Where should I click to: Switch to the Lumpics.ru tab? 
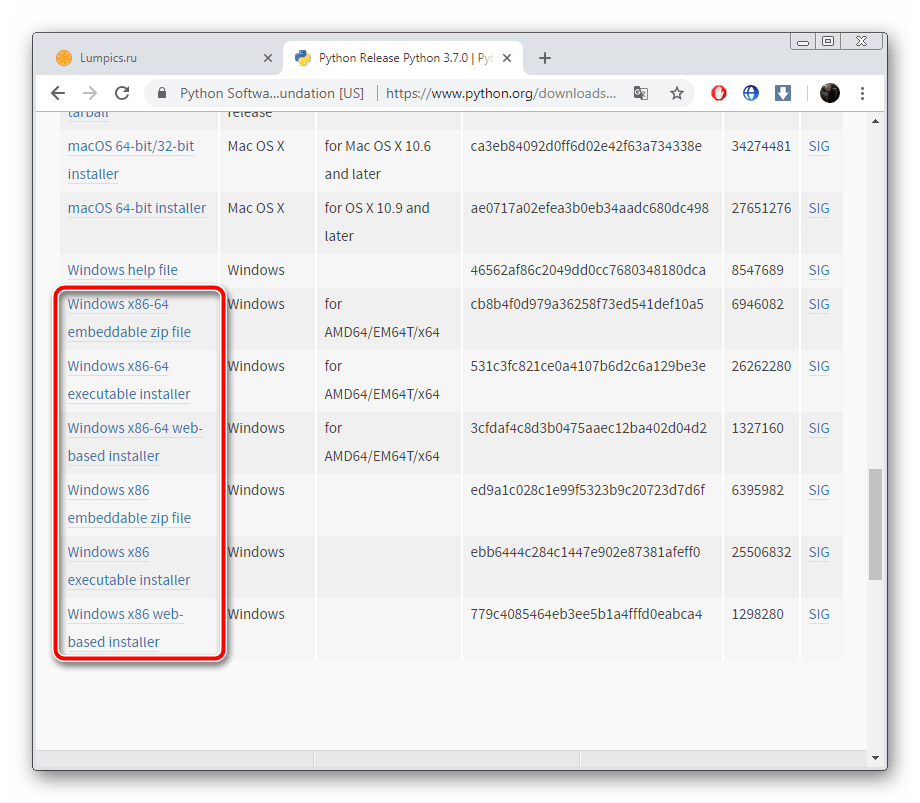tap(158, 58)
